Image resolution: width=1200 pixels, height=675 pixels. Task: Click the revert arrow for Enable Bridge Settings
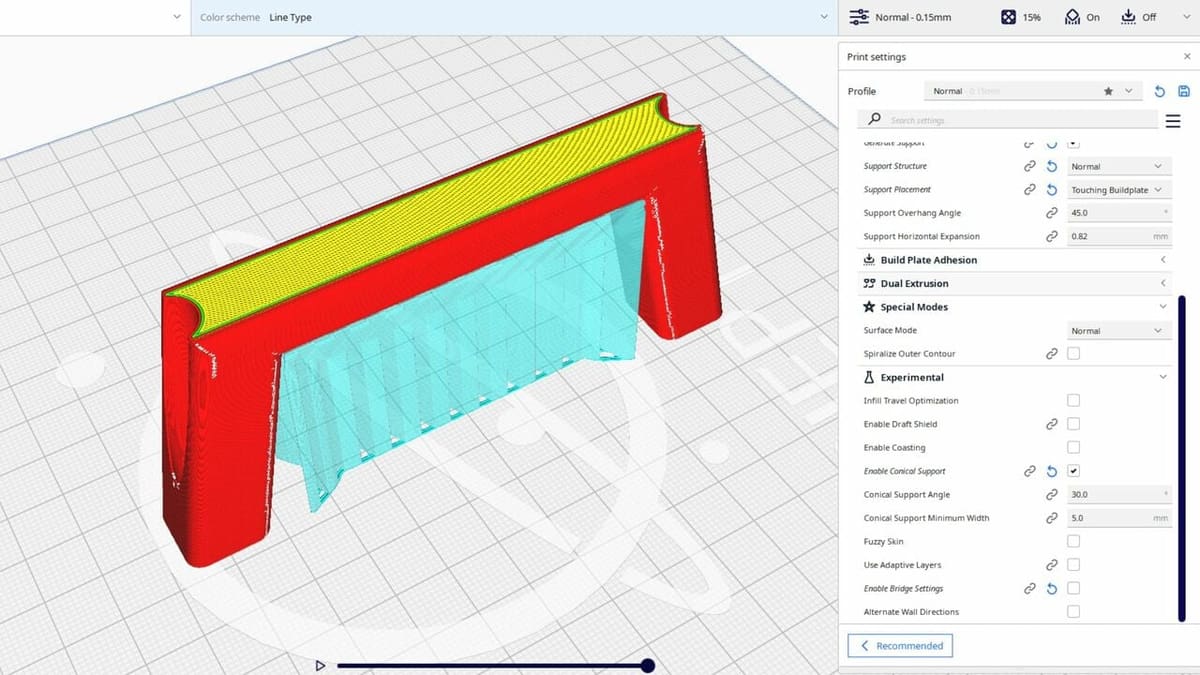1051,589
